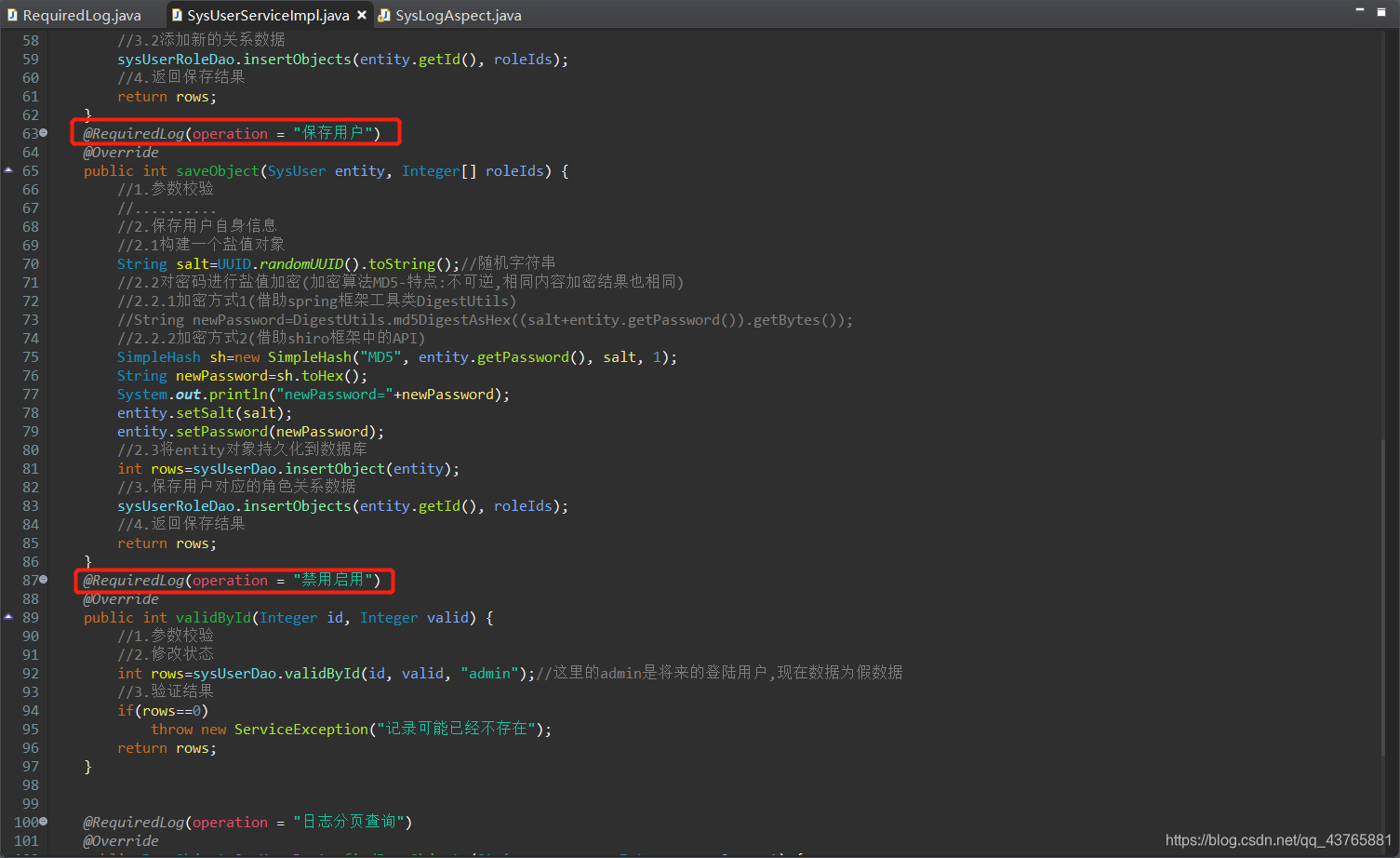
Task: Click entity.setPassword on line 79
Action: click(x=193, y=432)
